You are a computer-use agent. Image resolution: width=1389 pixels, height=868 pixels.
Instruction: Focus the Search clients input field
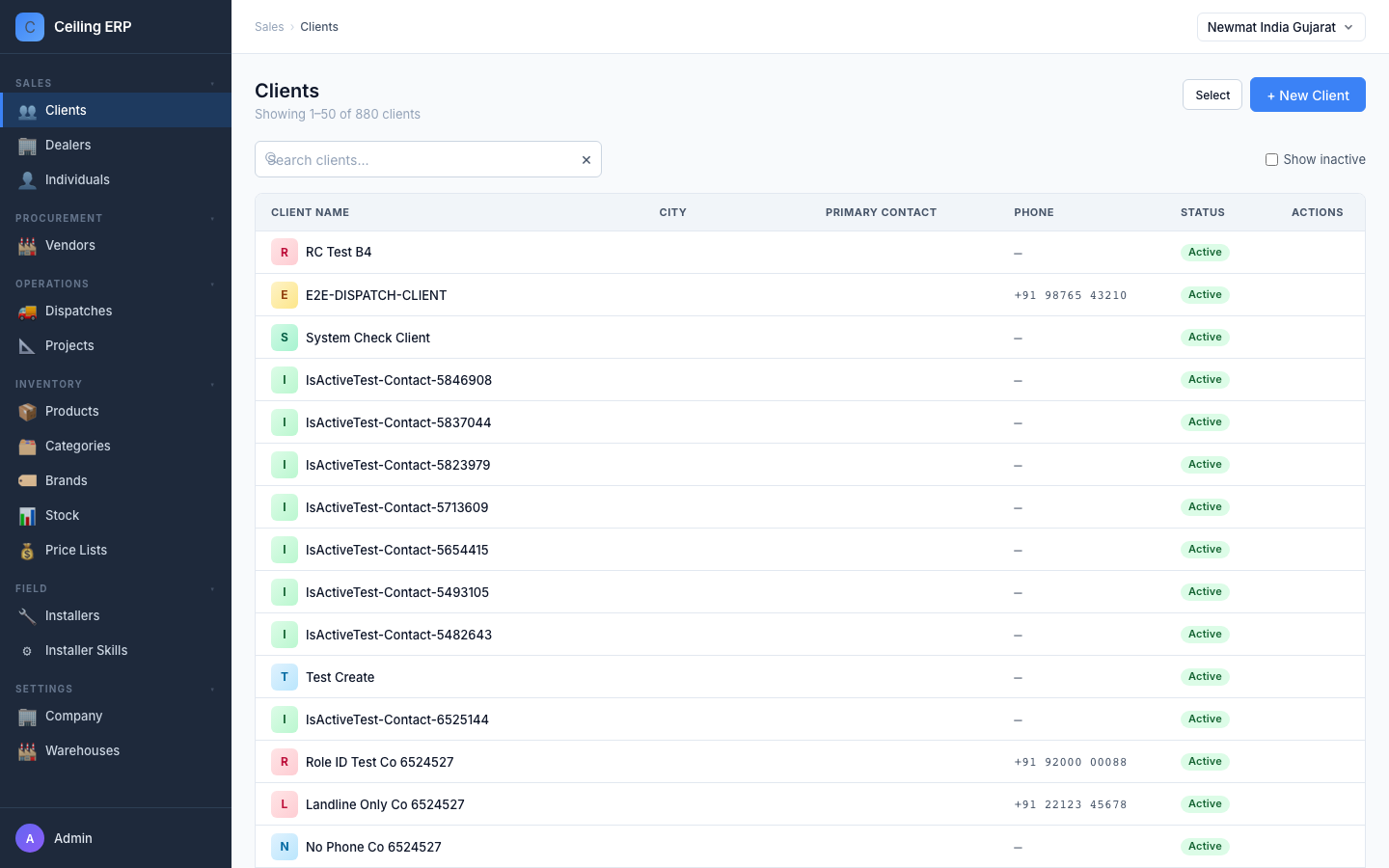coord(428,159)
